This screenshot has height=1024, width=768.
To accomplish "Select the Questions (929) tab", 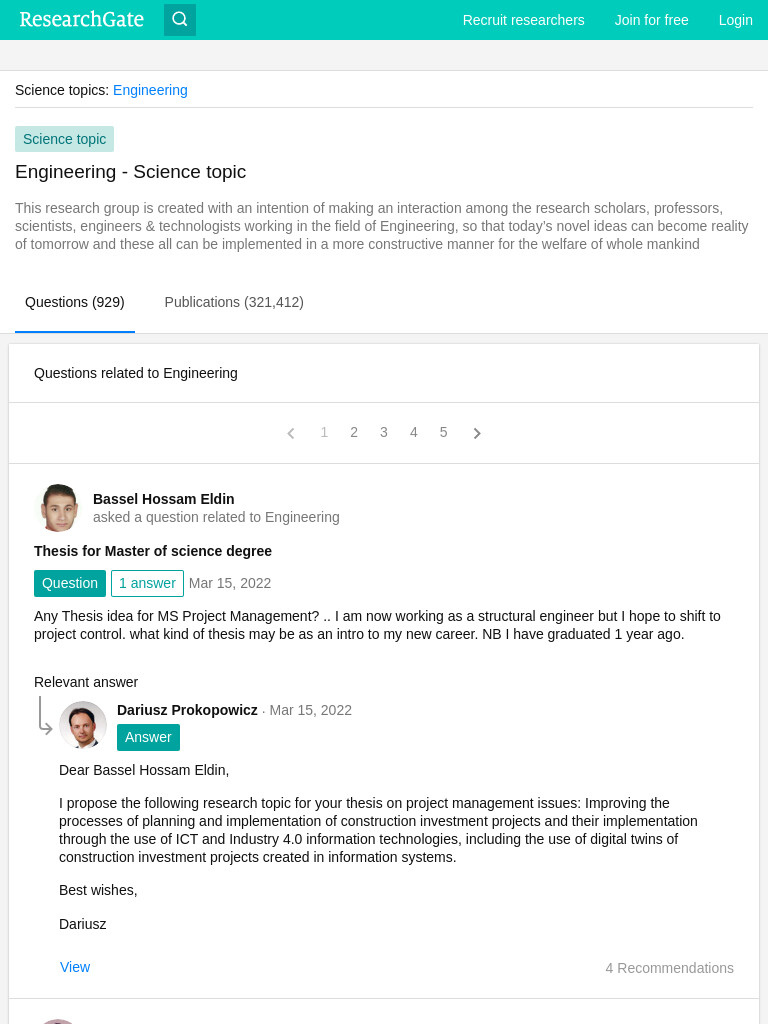I will (x=74, y=302).
